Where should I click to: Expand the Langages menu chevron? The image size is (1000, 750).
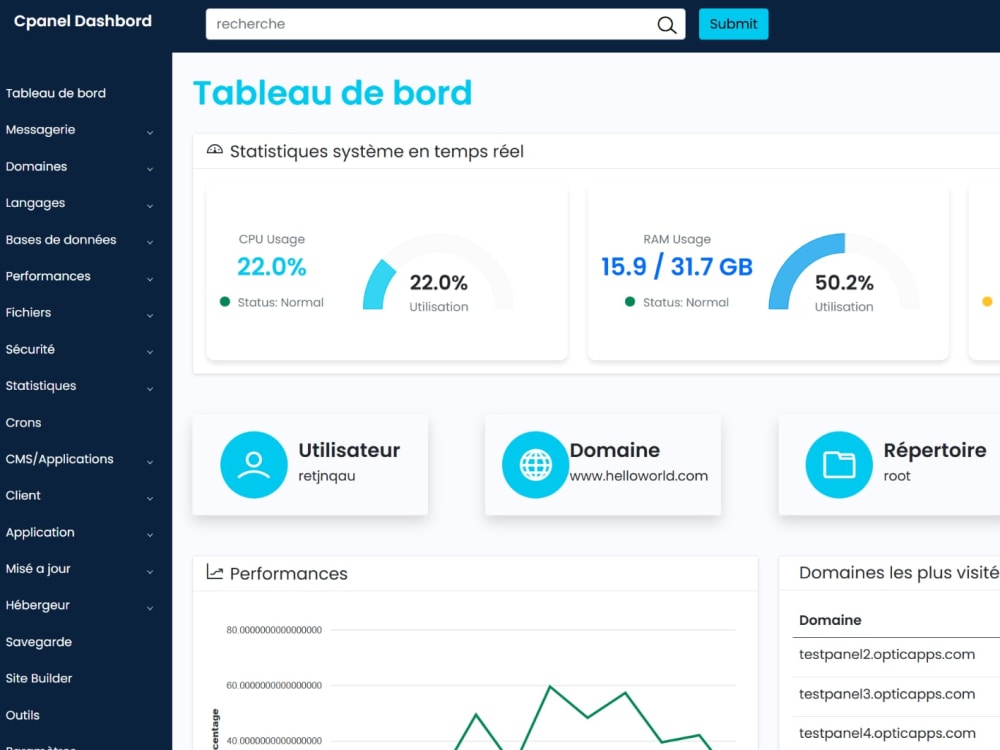click(150, 206)
